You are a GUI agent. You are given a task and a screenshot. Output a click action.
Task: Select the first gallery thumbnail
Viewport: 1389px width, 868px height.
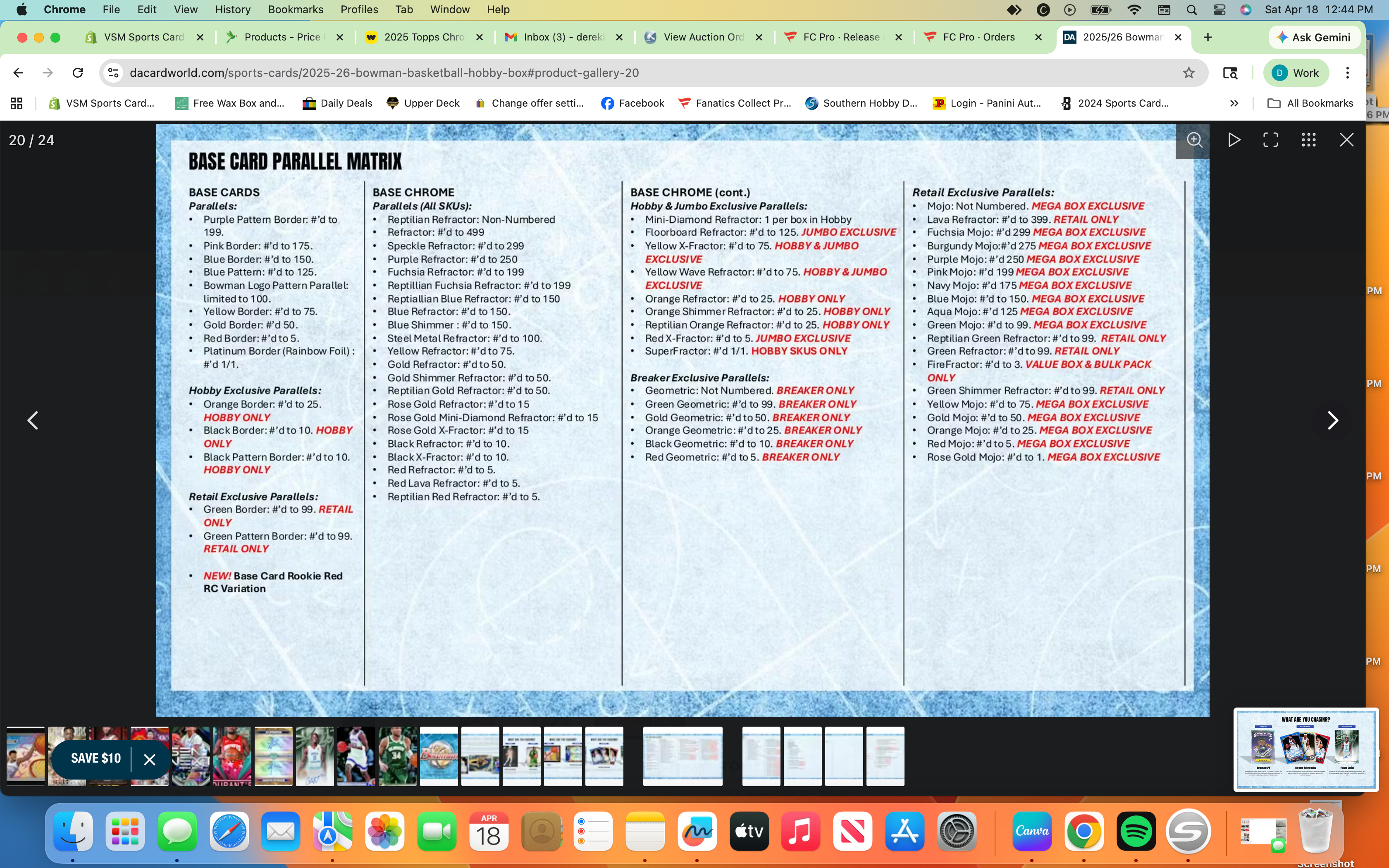[x=25, y=756]
